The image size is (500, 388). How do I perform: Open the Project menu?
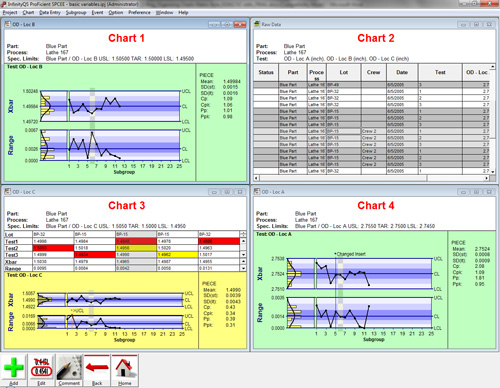(x=10, y=13)
